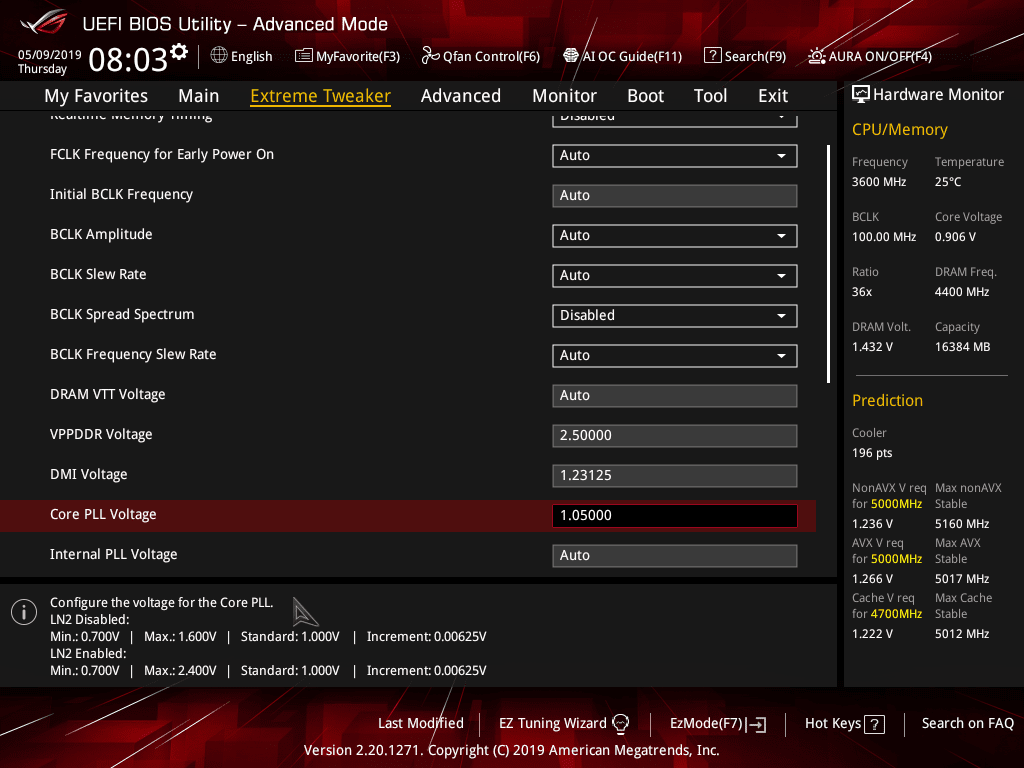Viewport: 1024px width, 768px height.
Task: Open FCLK Frequency for Early Power On dropdown
Action: point(675,155)
